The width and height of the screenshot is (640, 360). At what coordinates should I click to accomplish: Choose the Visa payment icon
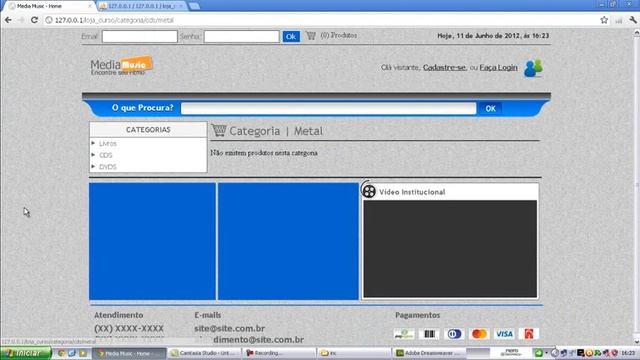point(504,334)
